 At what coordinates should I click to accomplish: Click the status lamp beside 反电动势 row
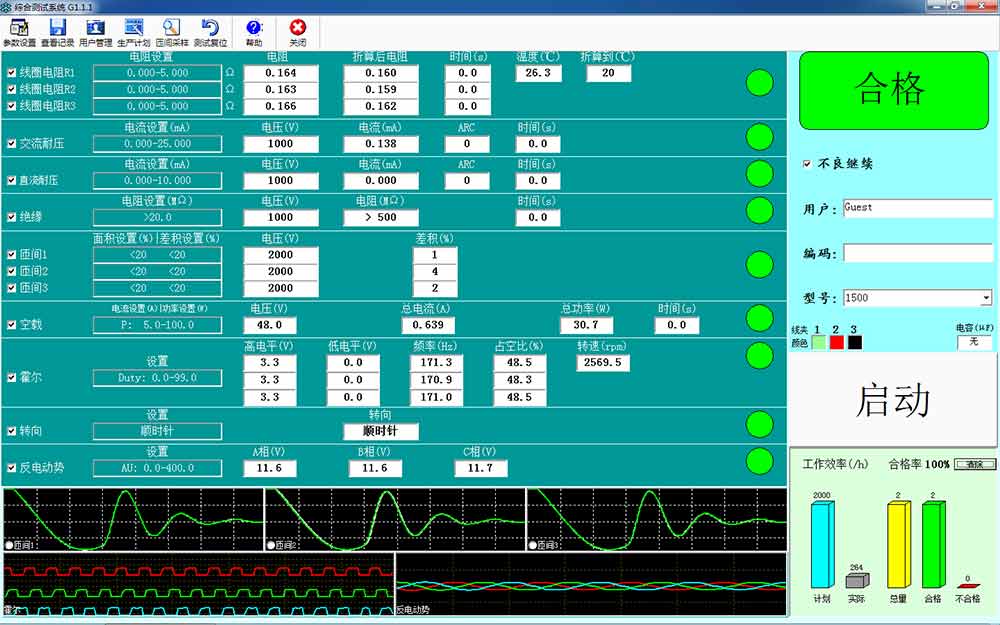(x=761, y=461)
